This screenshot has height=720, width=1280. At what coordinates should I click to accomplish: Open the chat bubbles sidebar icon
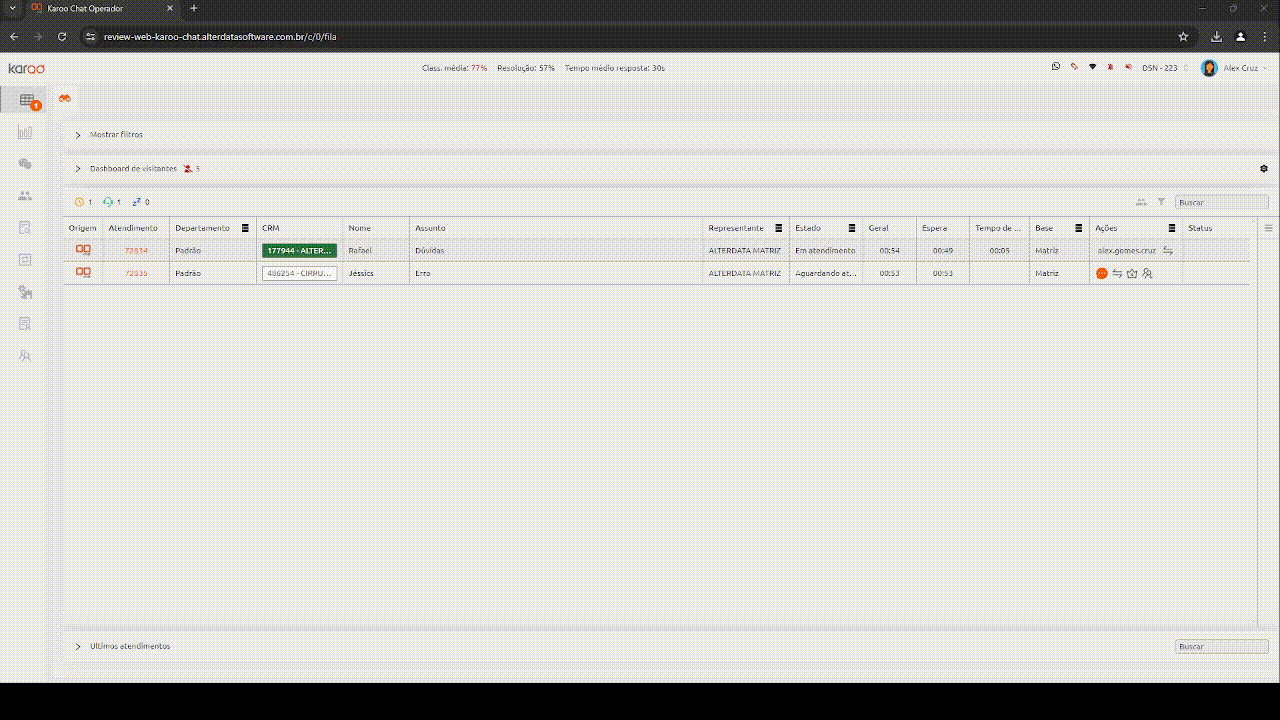click(26, 164)
